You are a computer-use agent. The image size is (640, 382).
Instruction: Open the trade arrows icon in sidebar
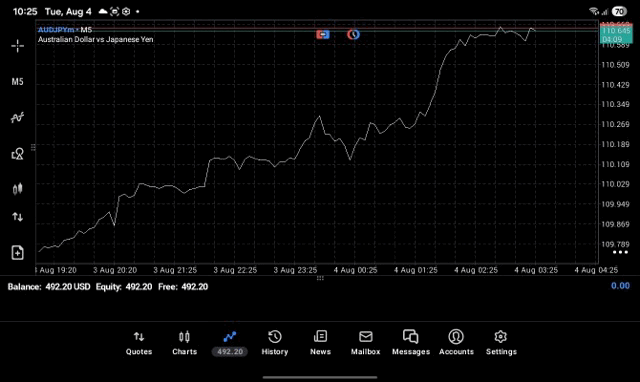pos(18,217)
